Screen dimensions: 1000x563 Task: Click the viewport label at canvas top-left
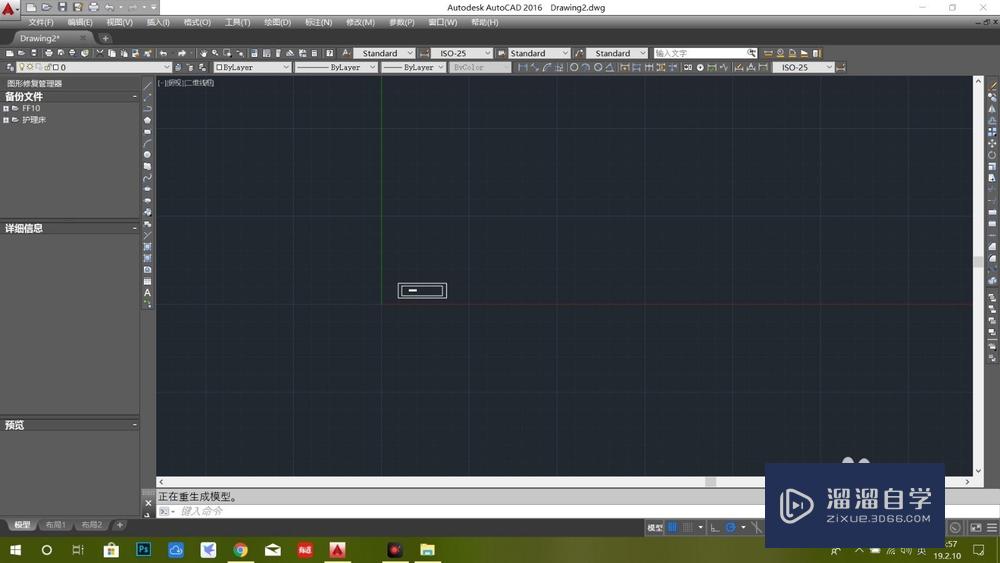coord(186,83)
